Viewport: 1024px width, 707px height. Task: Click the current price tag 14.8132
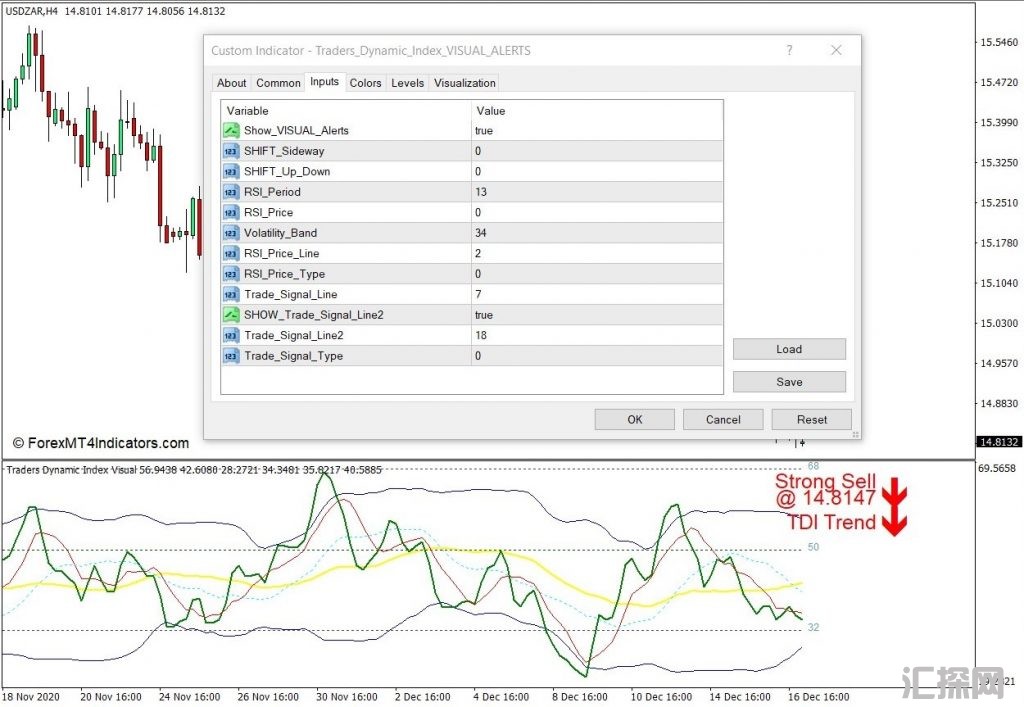(999, 442)
